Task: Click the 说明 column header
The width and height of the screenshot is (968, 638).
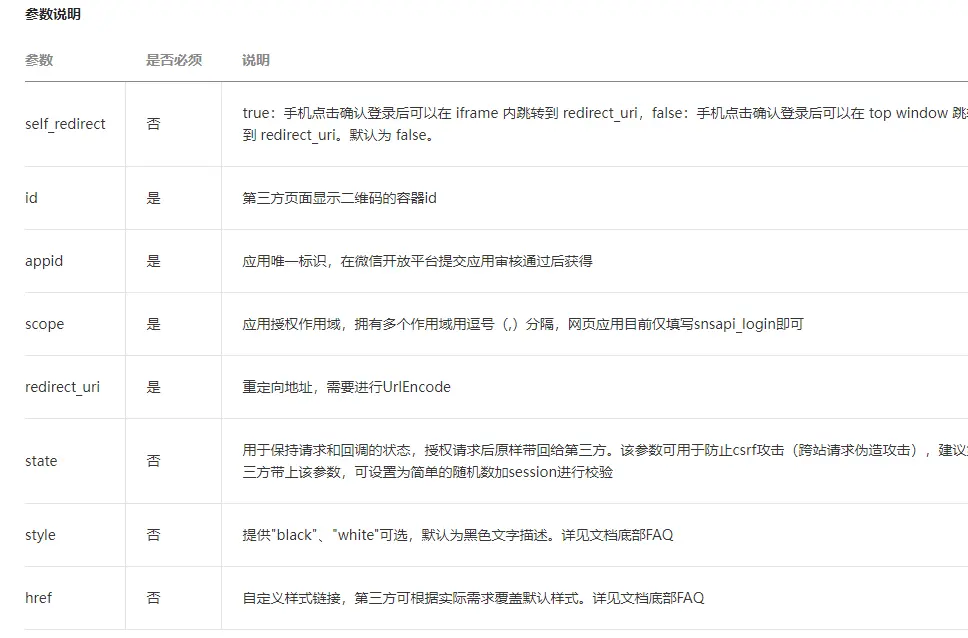Action: pos(256,60)
